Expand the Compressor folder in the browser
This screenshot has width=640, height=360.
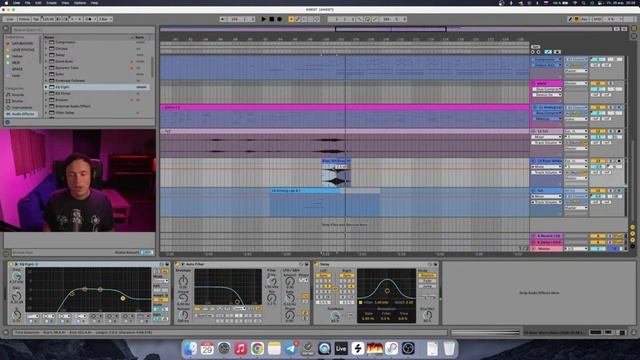pos(46,42)
